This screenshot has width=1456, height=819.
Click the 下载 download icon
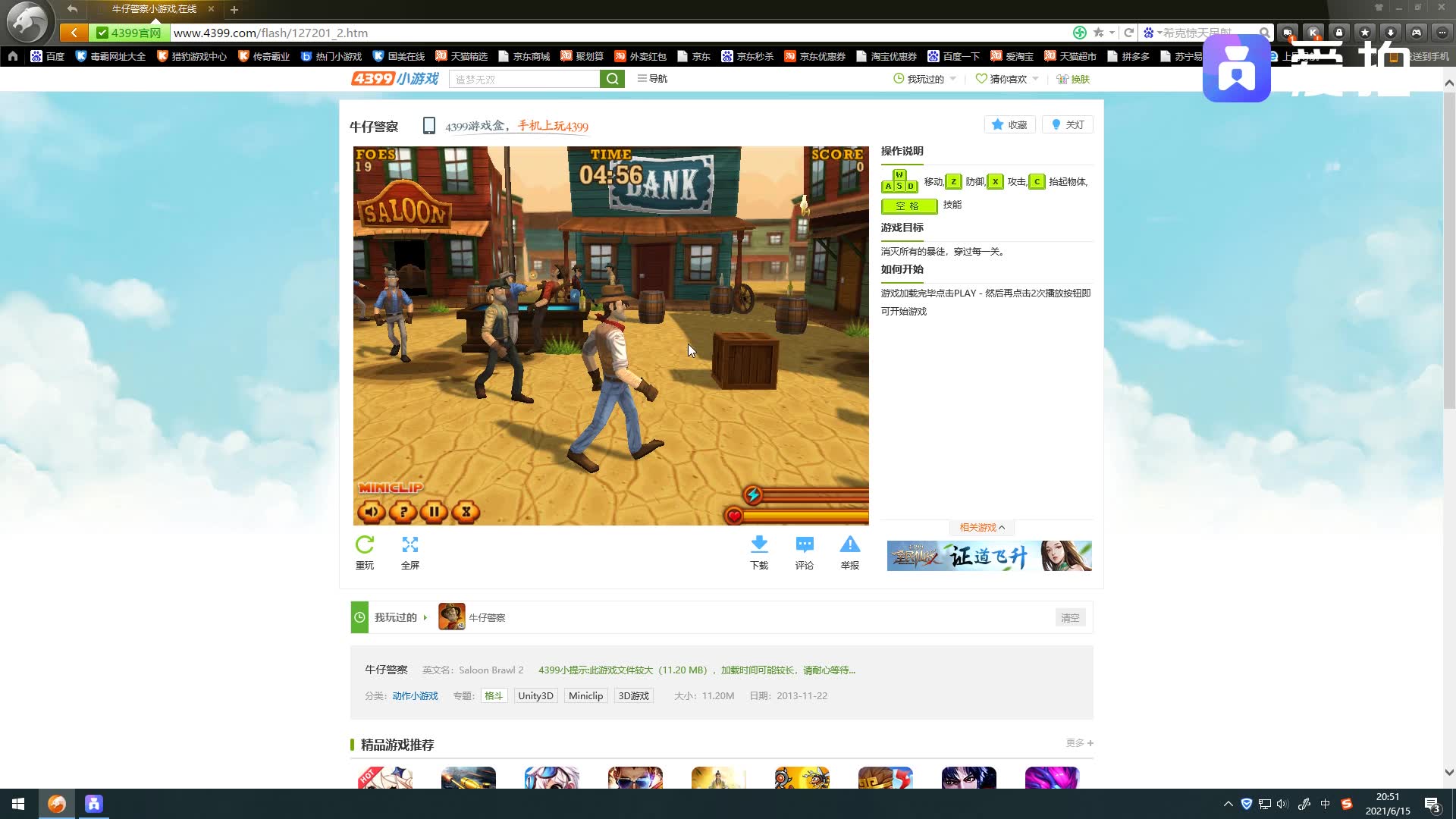(759, 544)
